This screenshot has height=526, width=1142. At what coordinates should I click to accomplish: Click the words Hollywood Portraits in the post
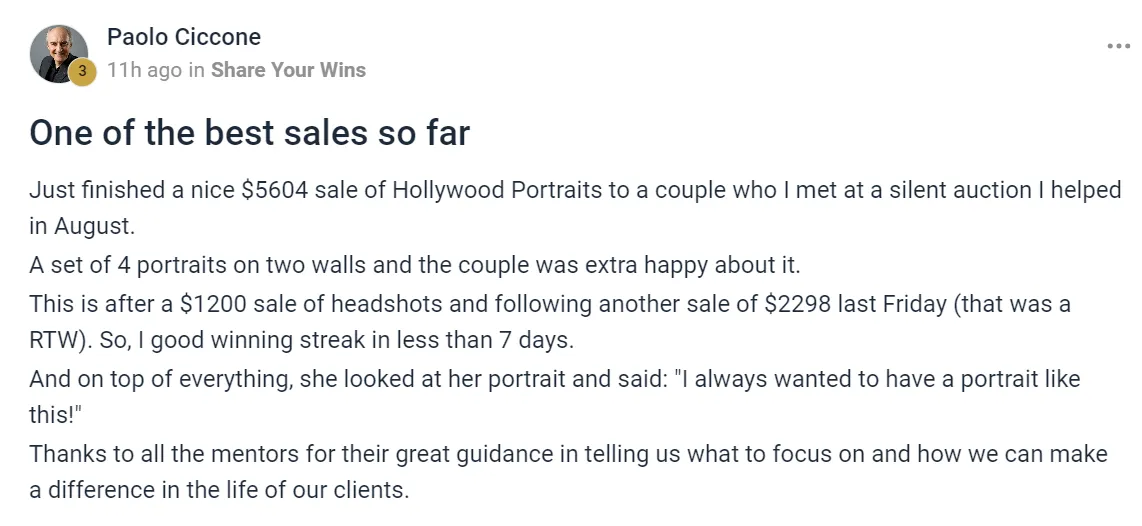coord(497,190)
